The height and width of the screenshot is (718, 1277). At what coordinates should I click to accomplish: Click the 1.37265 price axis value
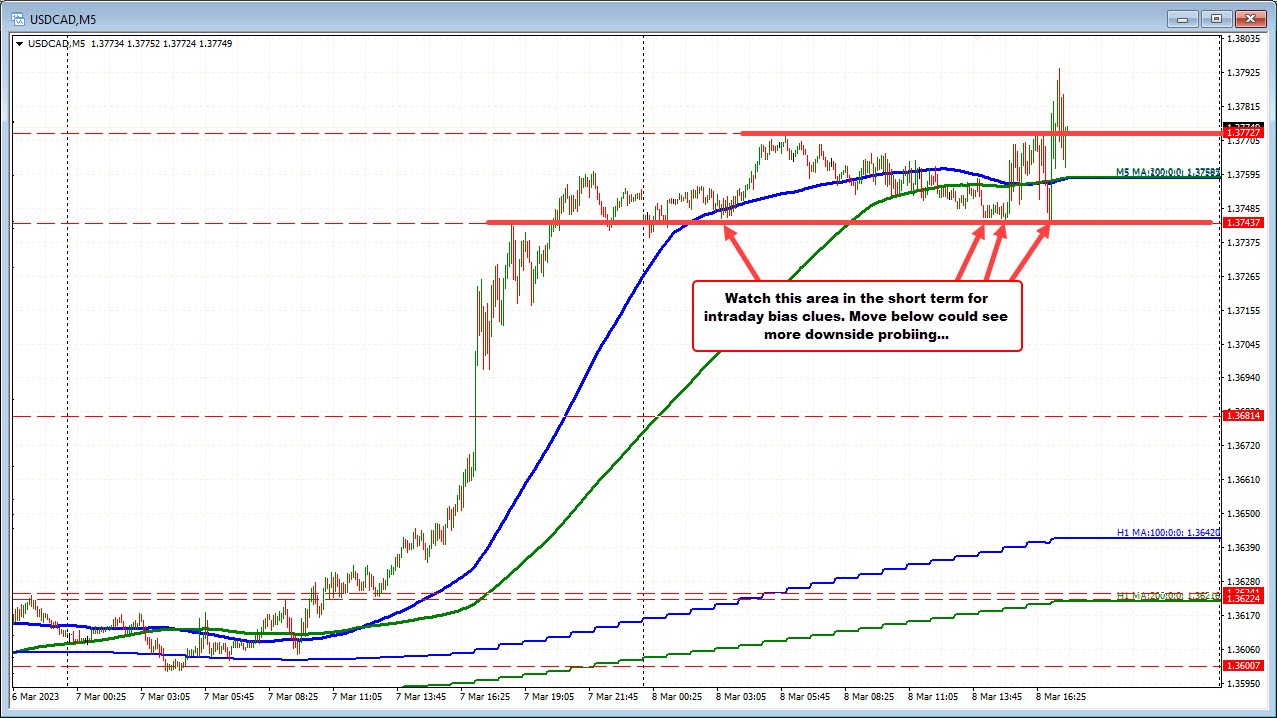tap(1243, 277)
